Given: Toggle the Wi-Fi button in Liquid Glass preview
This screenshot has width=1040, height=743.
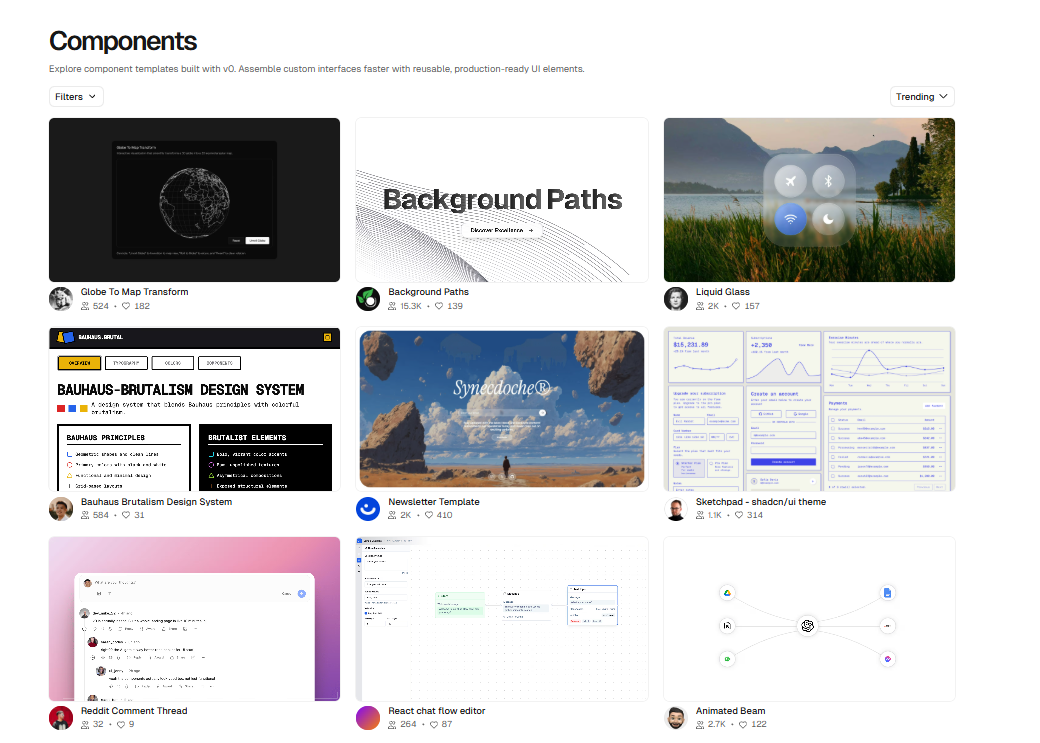Looking at the screenshot, I should pos(791,219).
